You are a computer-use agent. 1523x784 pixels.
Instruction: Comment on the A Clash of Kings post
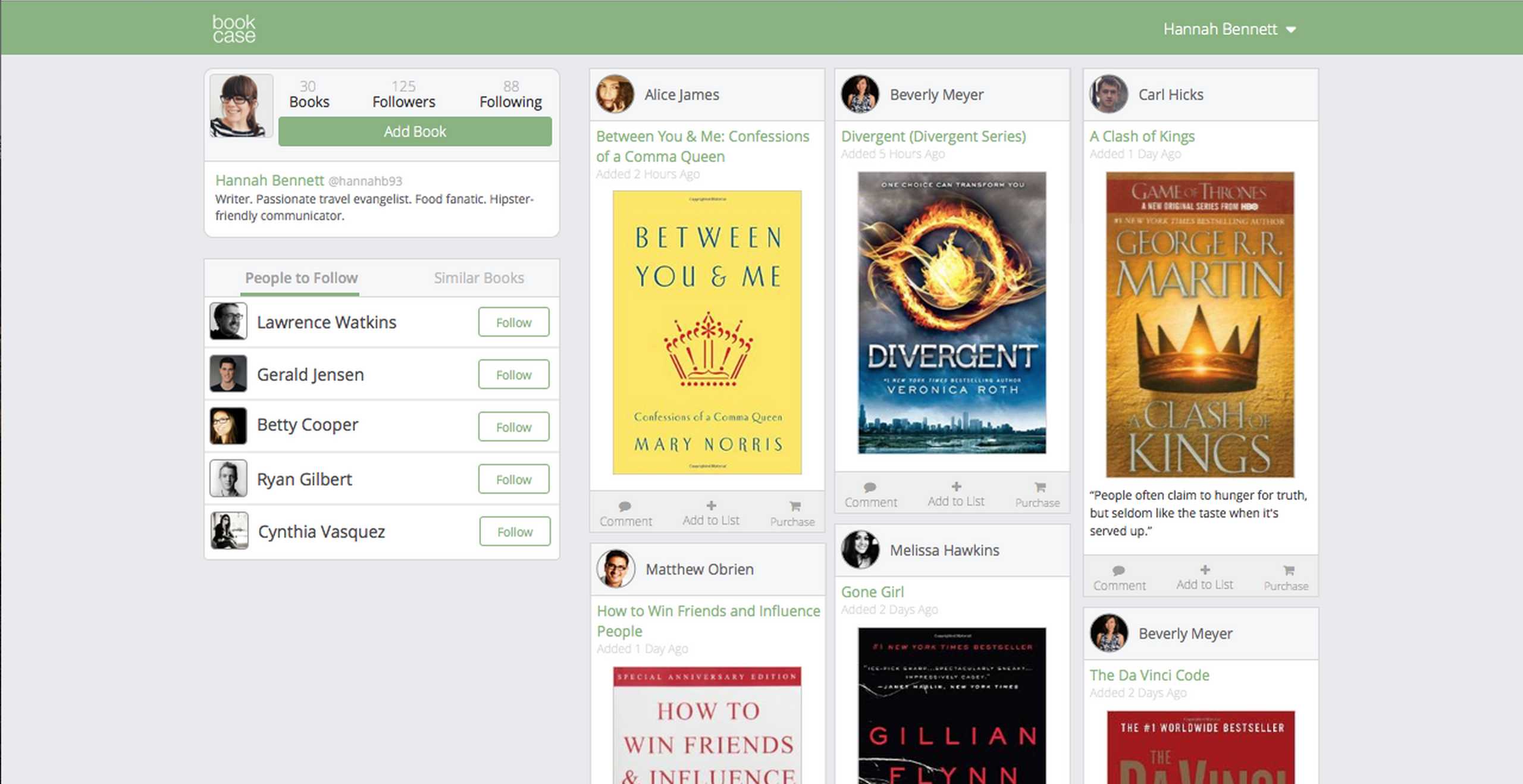pyautogui.click(x=1119, y=578)
